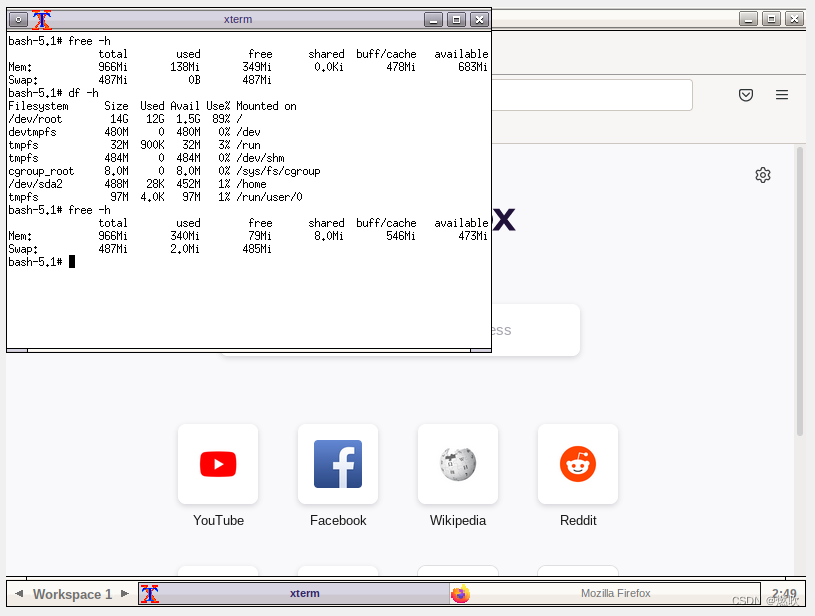Screen dimensions: 815x616
Task: Open the YouTube shortcut tile
Action: click(x=218, y=464)
